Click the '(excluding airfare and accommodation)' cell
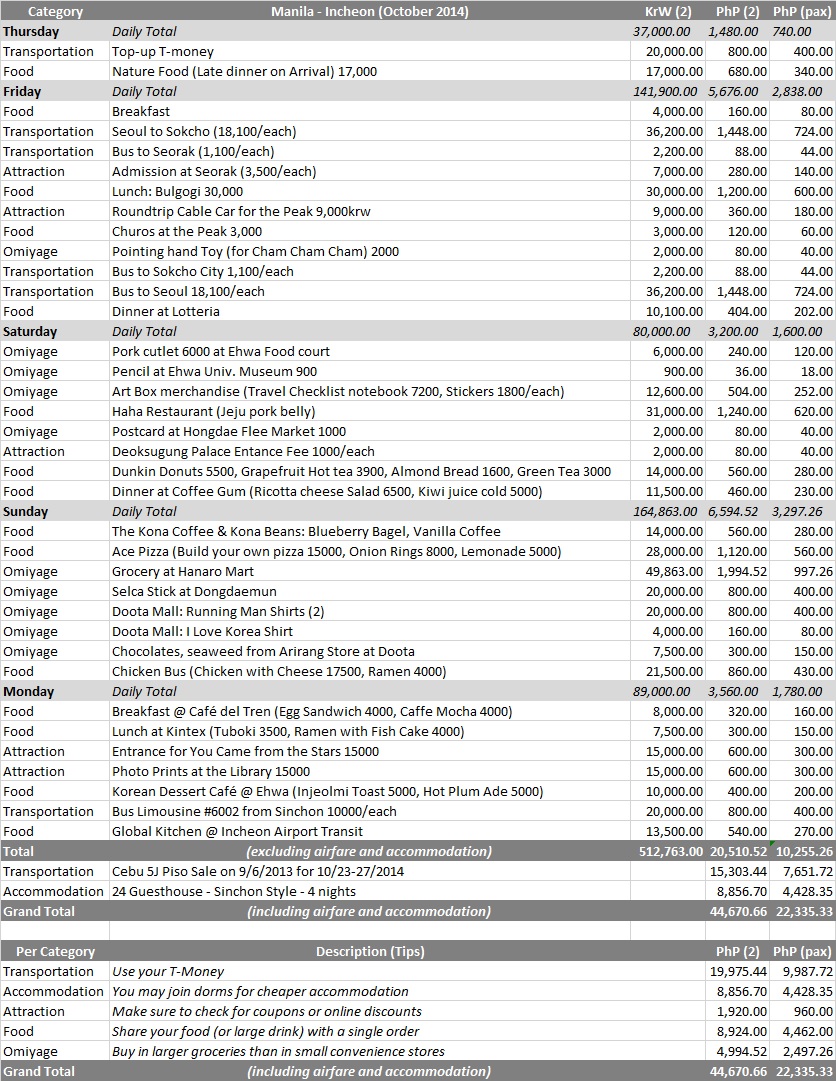836x1081 pixels. click(369, 851)
